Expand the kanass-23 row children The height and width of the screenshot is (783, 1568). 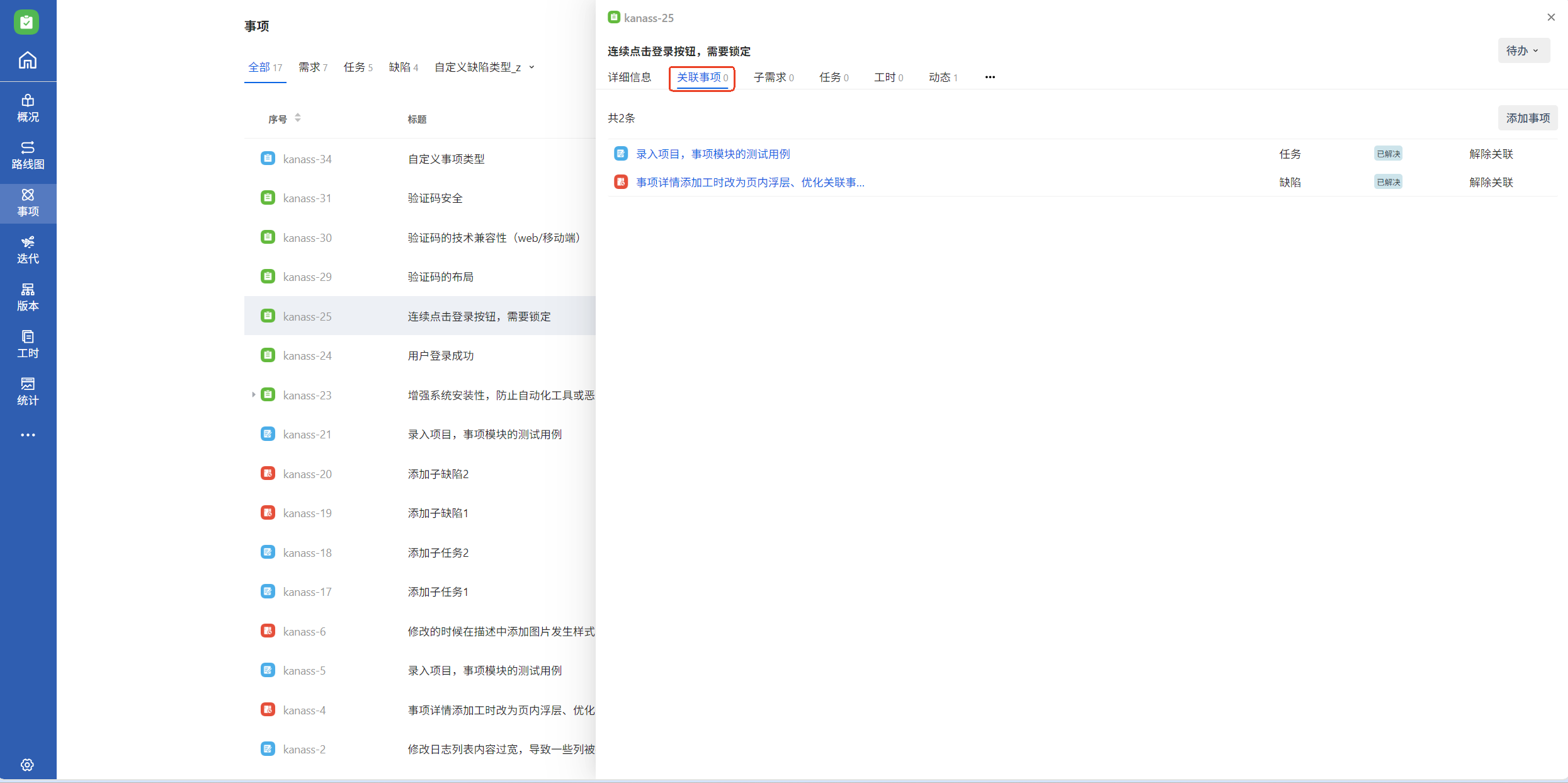(253, 395)
